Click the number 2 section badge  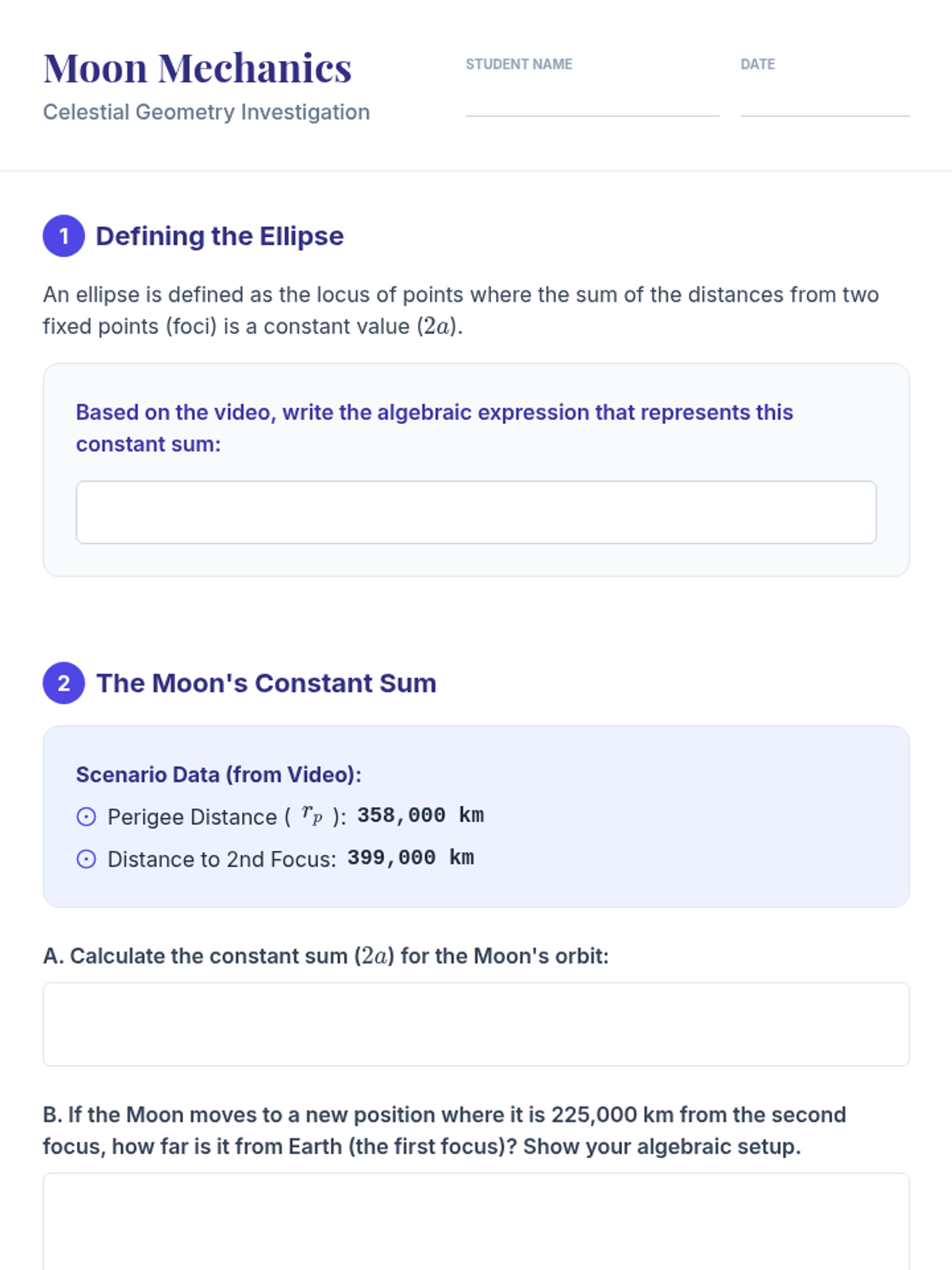tap(63, 683)
